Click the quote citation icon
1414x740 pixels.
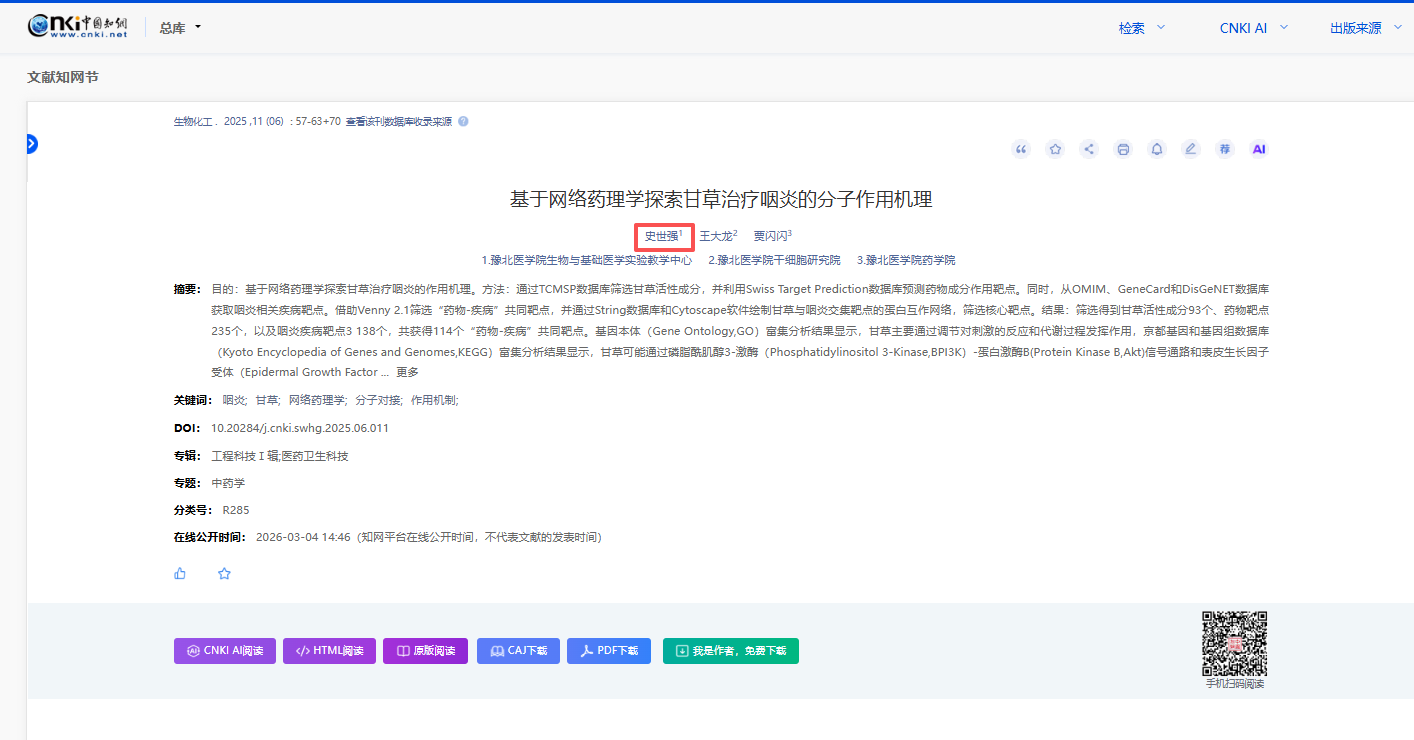click(1021, 149)
